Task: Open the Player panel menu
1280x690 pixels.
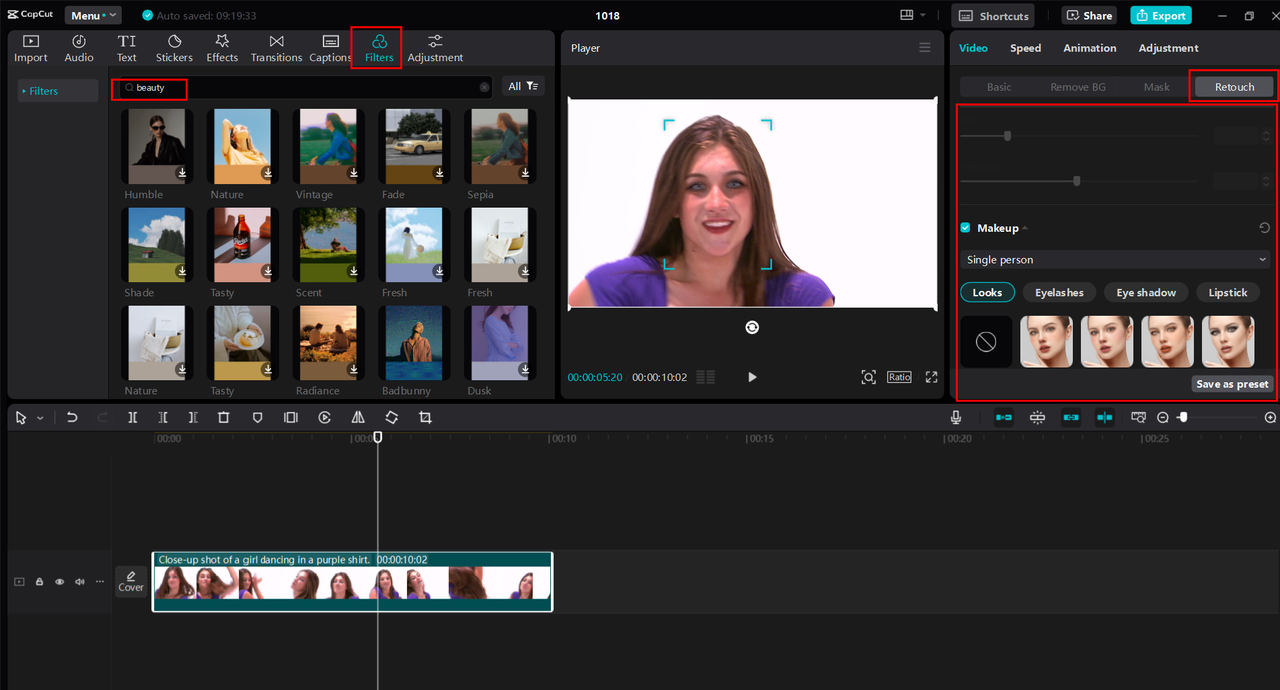Action: click(x=925, y=48)
